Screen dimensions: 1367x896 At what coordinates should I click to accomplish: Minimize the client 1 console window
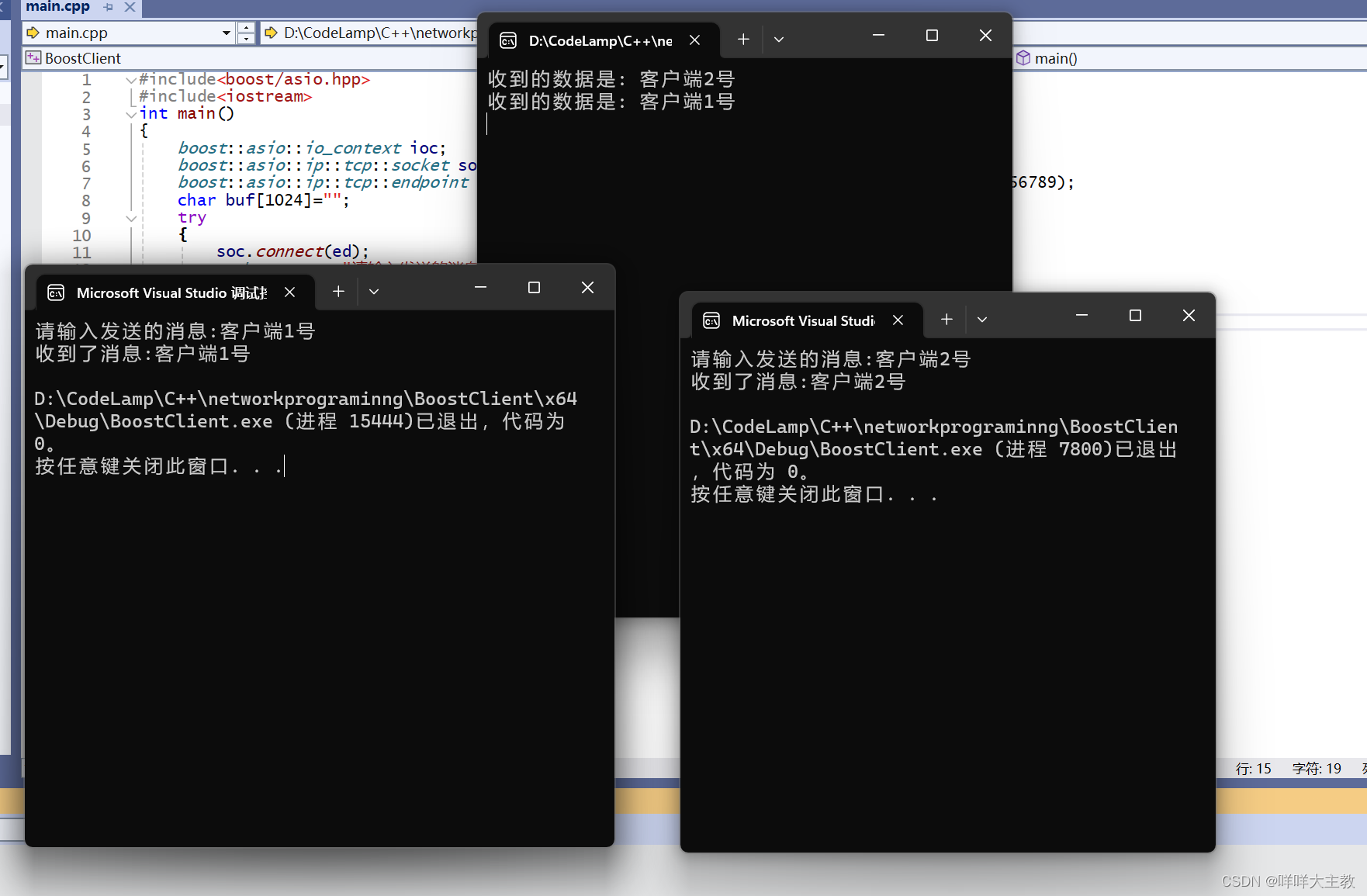[480, 288]
